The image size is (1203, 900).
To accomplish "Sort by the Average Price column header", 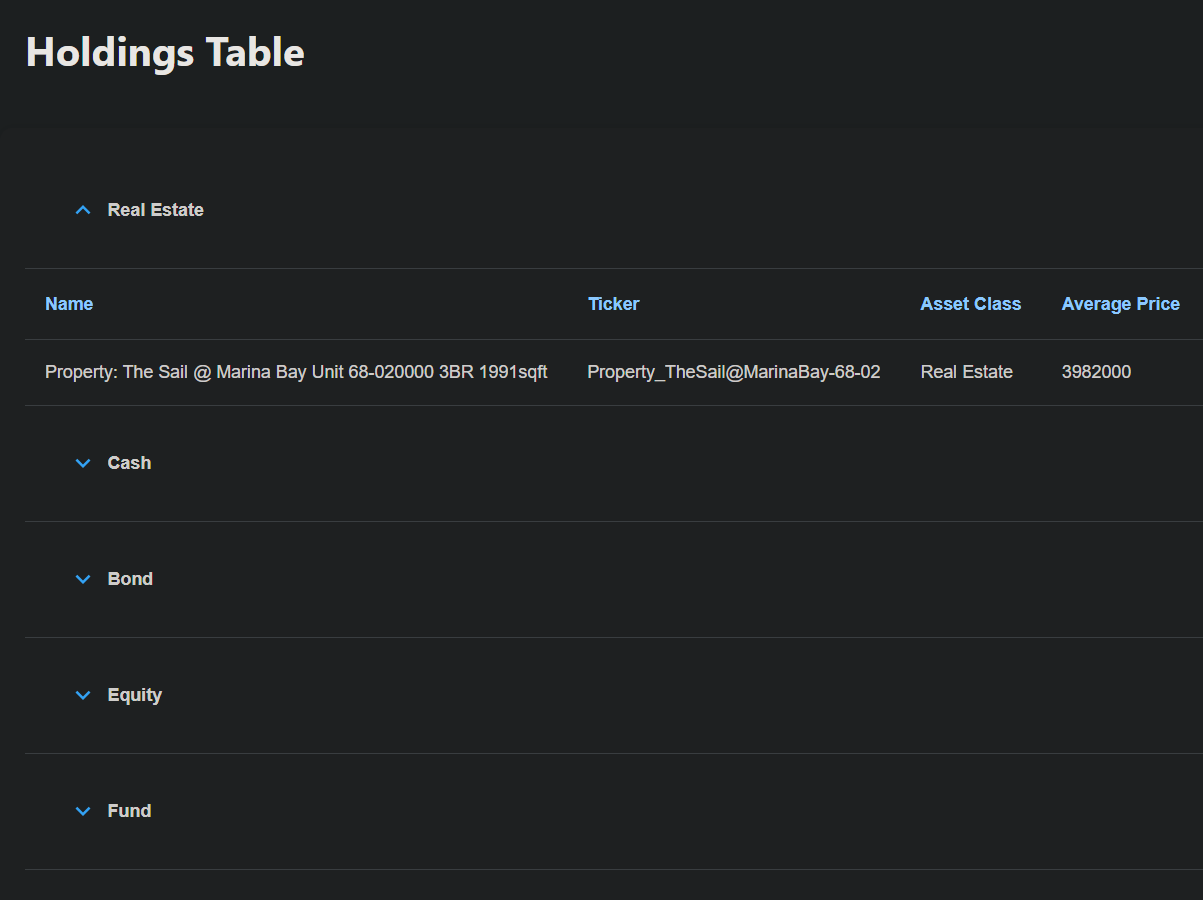I will (1120, 304).
